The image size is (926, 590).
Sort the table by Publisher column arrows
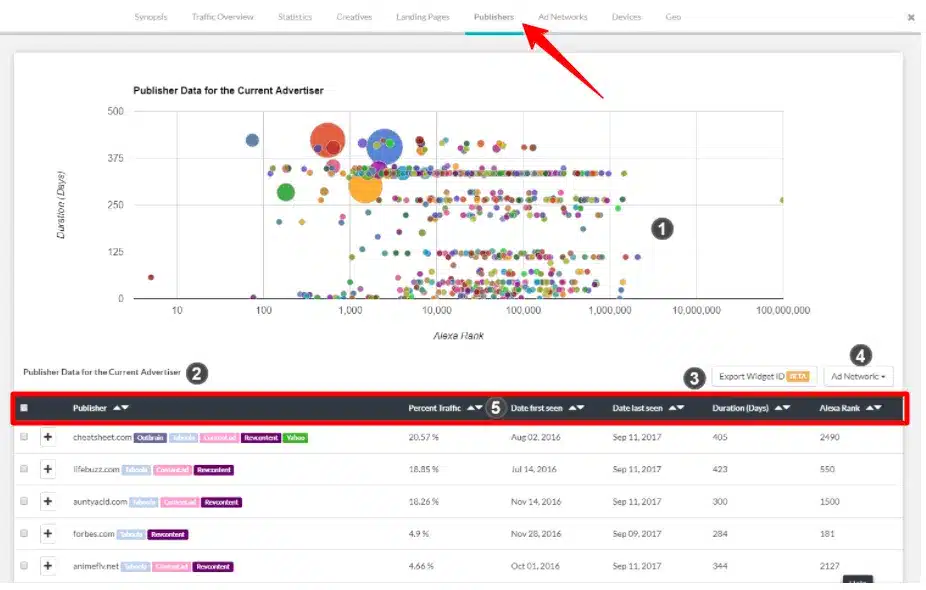click(120, 408)
